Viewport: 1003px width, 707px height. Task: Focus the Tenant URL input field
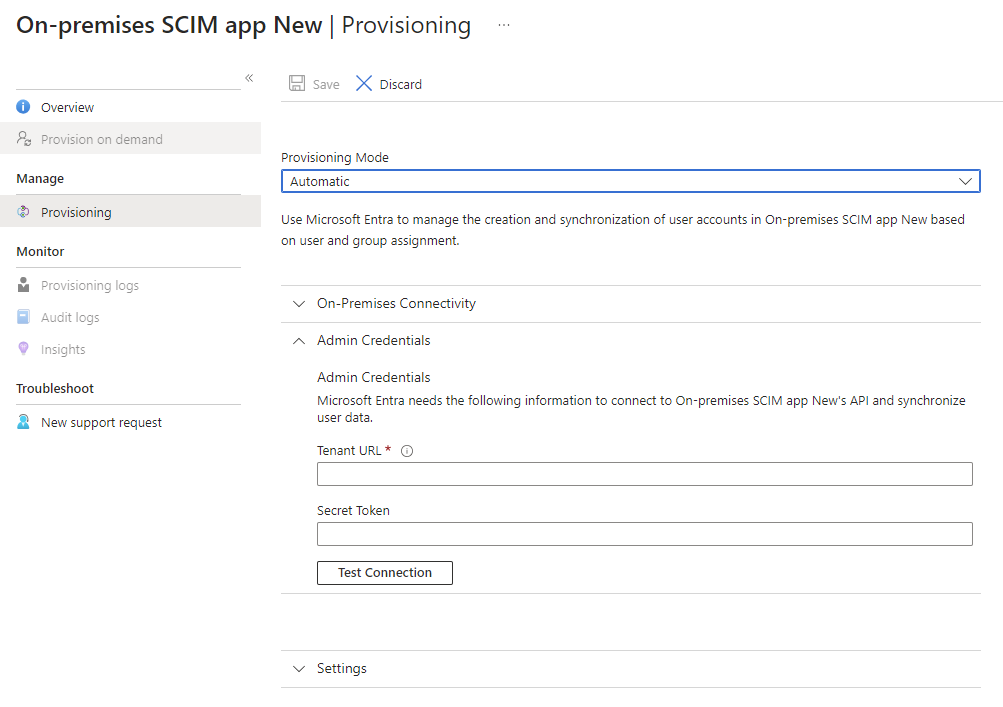click(645, 474)
